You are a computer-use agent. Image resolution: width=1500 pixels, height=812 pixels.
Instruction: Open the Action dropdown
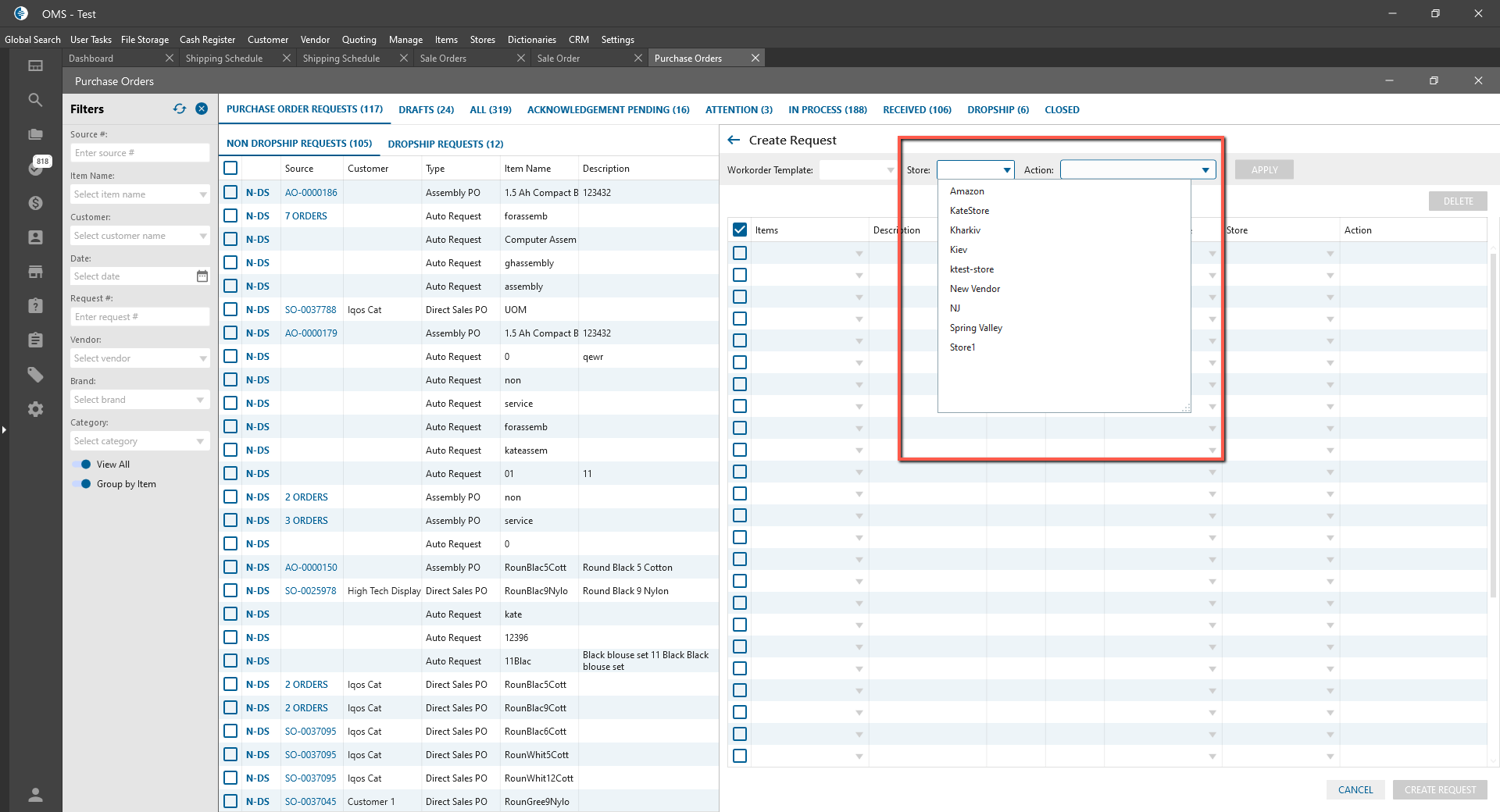coord(1205,170)
